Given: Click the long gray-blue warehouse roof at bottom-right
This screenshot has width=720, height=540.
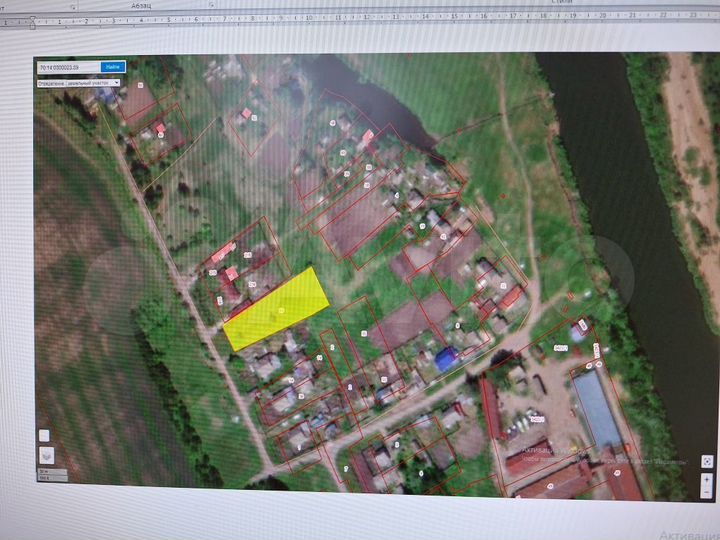Looking at the screenshot, I should click(596, 412).
